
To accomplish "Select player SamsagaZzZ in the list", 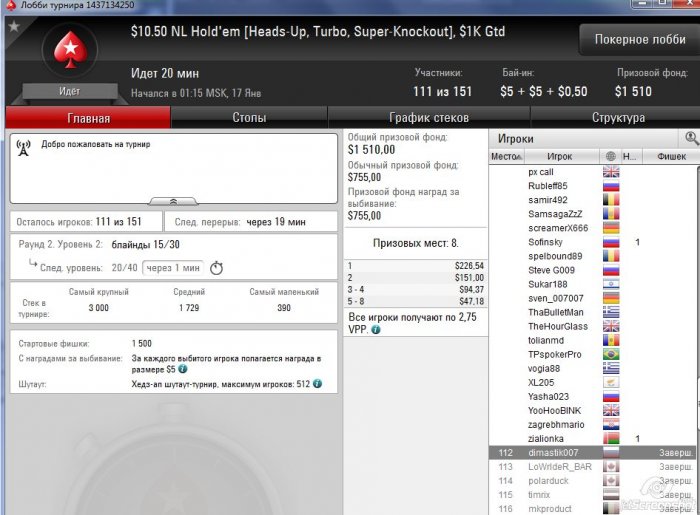I will (x=592, y=214).
